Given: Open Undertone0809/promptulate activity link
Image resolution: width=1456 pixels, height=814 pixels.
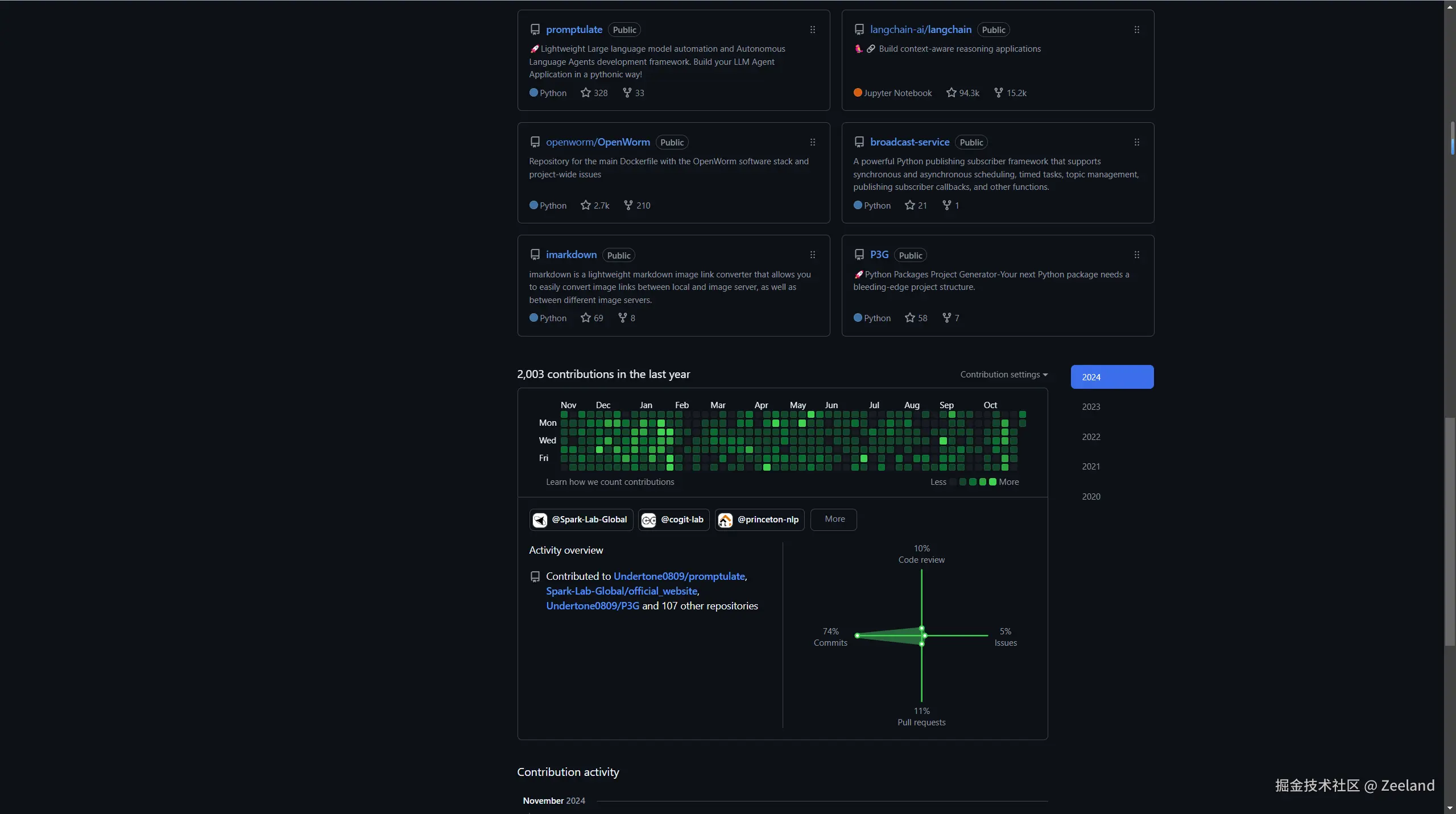Looking at the screenshot, I should [x=679, y=576].
